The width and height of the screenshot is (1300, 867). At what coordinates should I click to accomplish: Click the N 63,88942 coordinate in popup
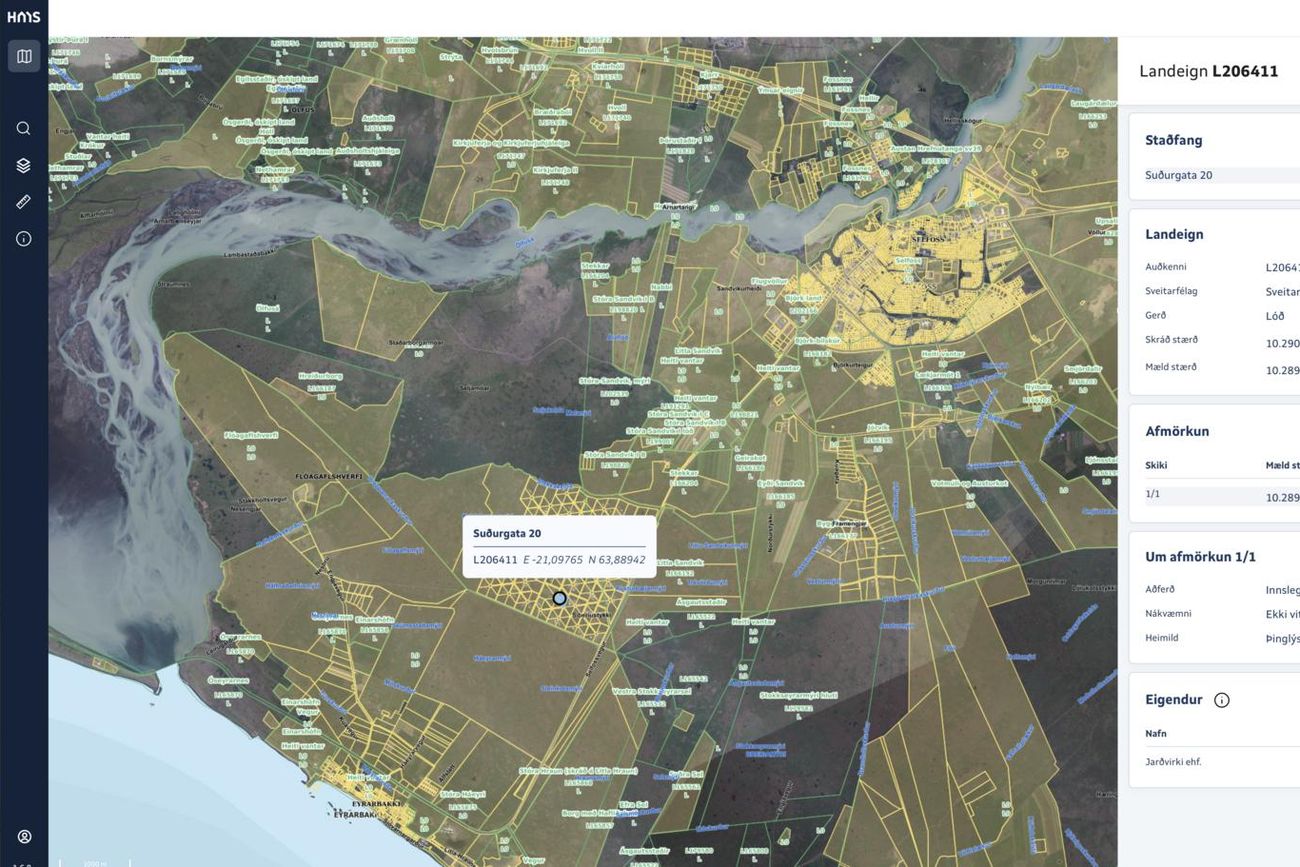617,560
